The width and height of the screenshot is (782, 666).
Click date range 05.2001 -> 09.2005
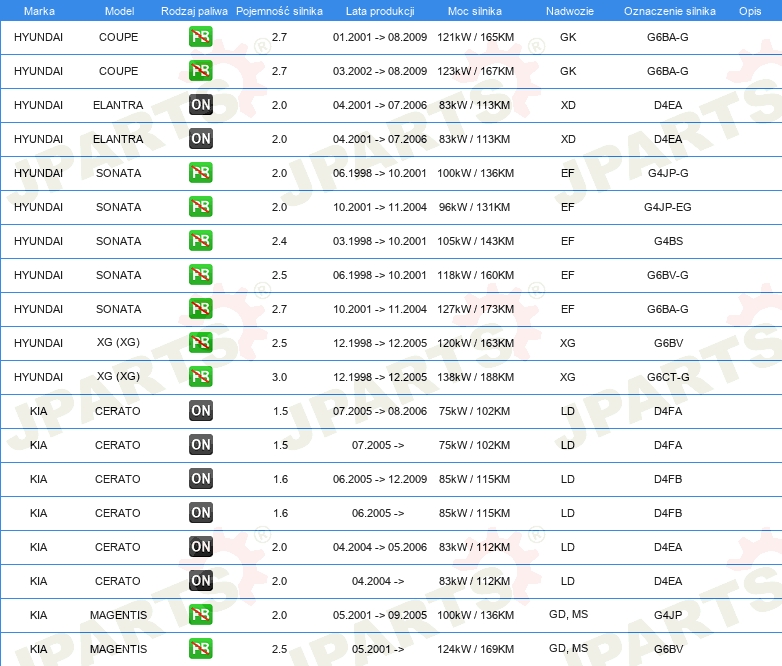click(x=380, y=615)
